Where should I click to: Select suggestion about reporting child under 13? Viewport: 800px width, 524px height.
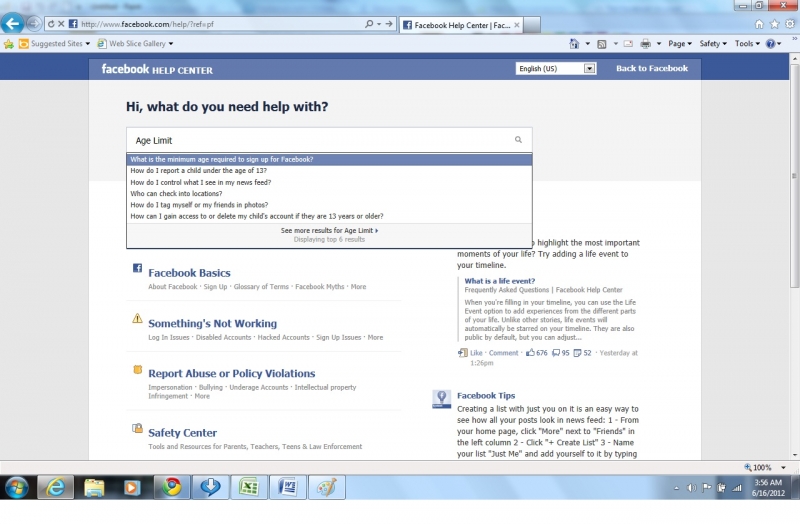[x=198, y=171]
